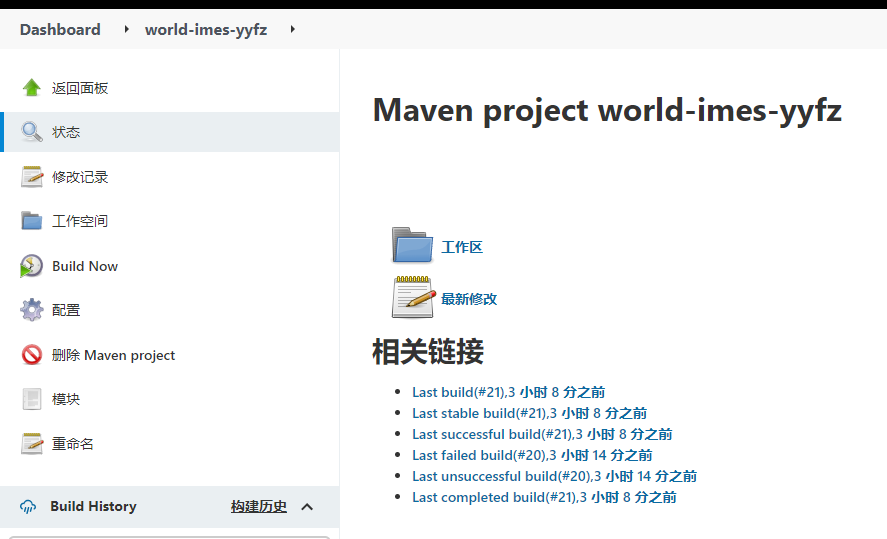Click the large 最新修改 notepad icon
Viewport: 887px width, 539px height.
414,297
